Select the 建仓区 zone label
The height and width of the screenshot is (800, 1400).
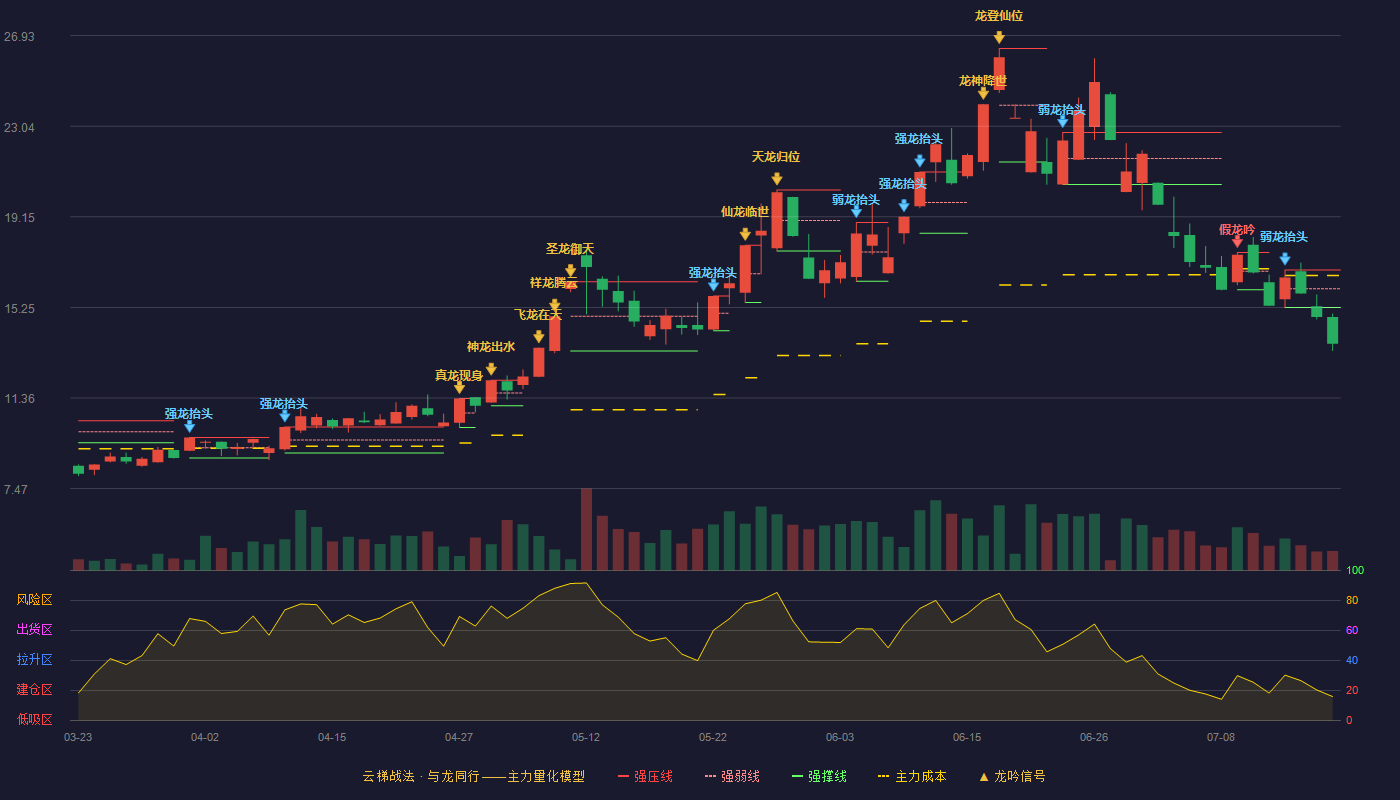tap(35, 690)
